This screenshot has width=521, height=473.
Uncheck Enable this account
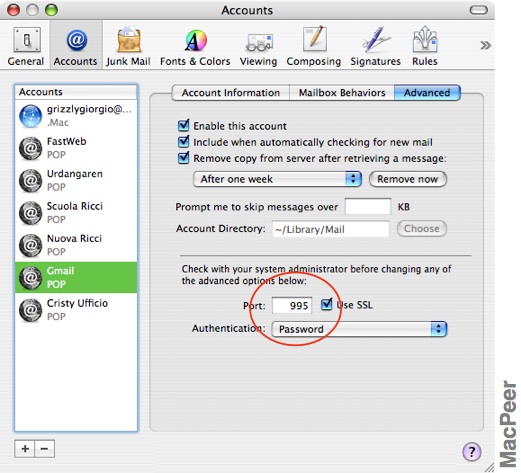click(183, 126)
